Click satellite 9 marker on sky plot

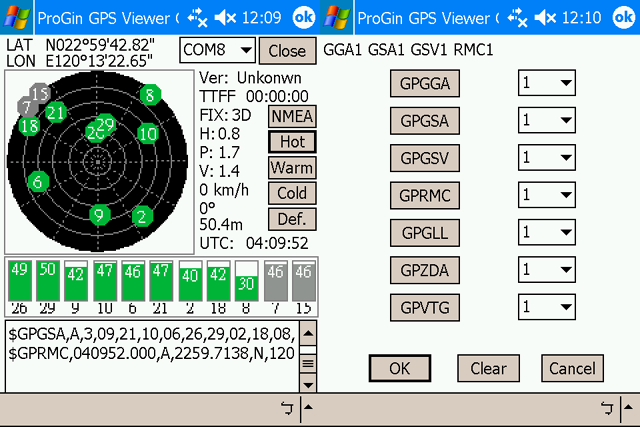coord(99,215)
